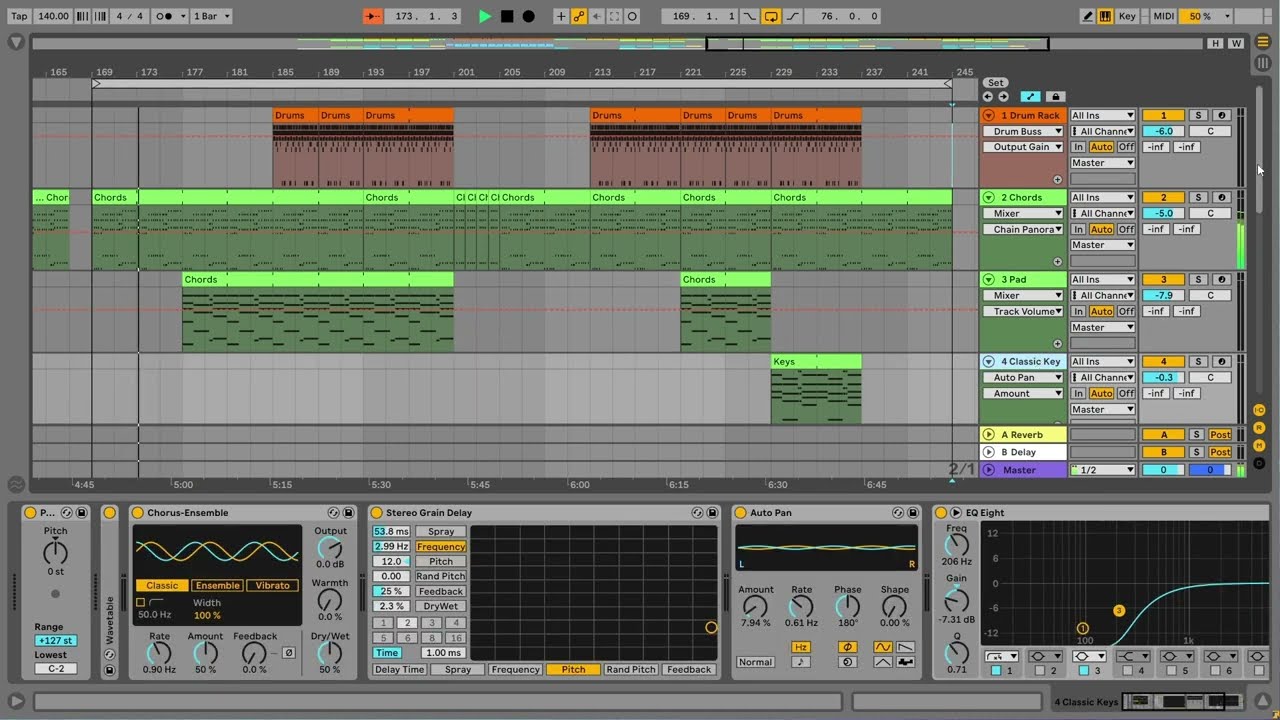Solo the 1 Drum Rack track
The width and height of the screenshot is (1280, 720).
click(1198, 115)
